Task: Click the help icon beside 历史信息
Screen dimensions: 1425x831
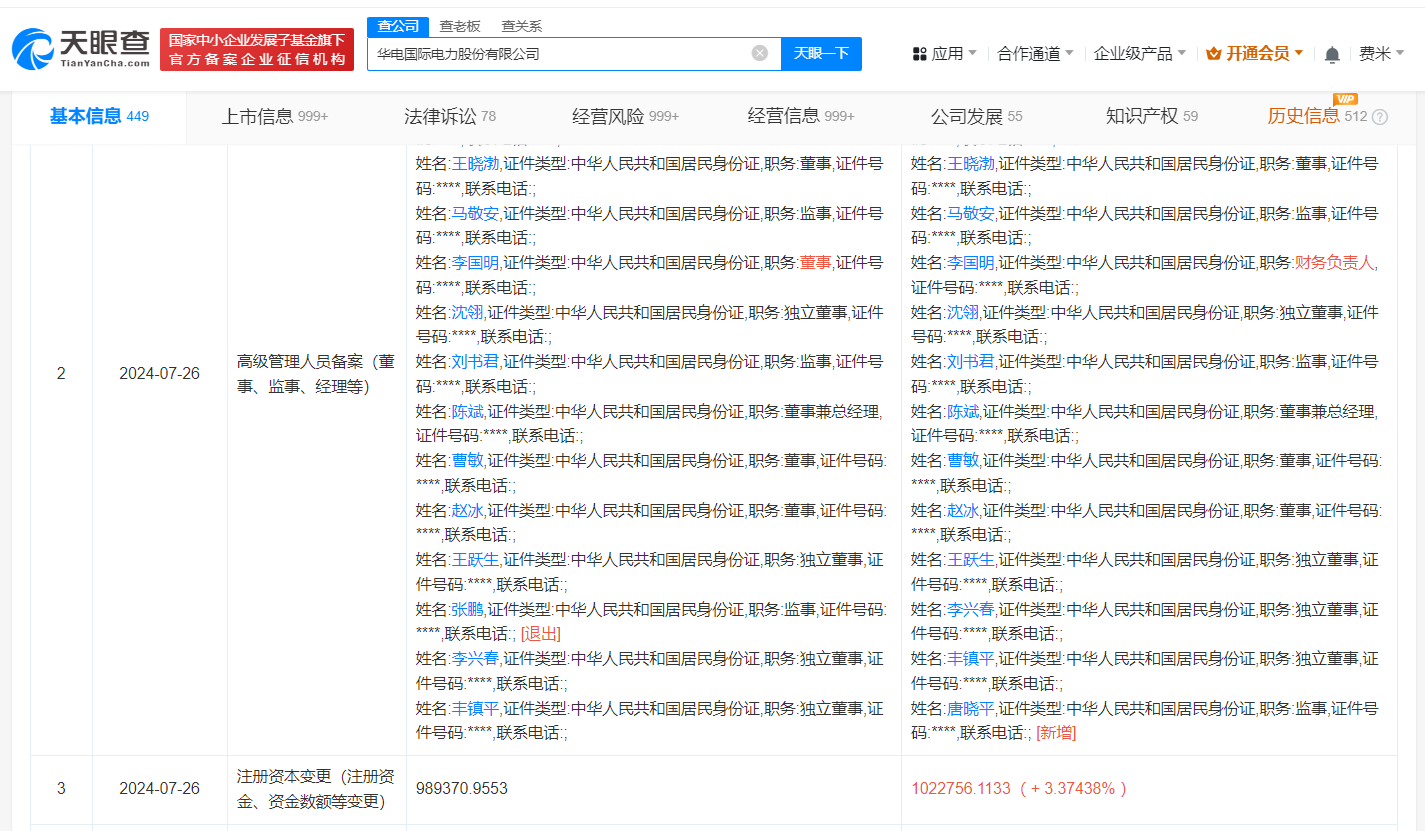Action: coord(1380,117)
